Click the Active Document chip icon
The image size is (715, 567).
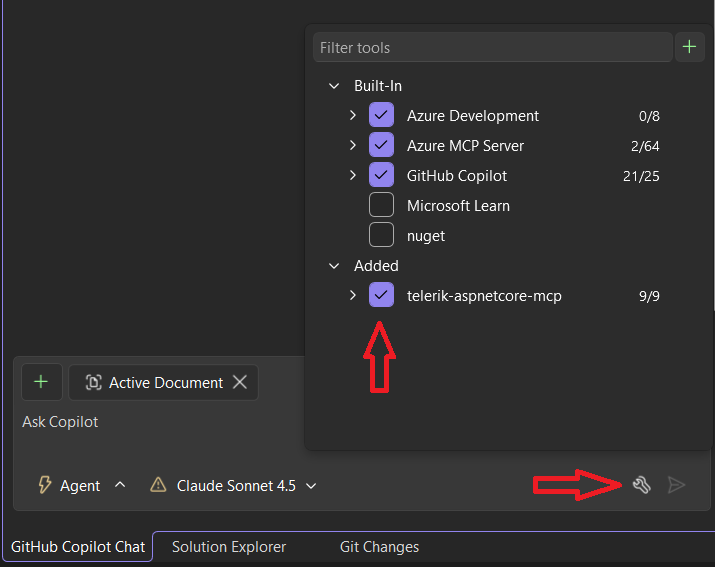93,382
